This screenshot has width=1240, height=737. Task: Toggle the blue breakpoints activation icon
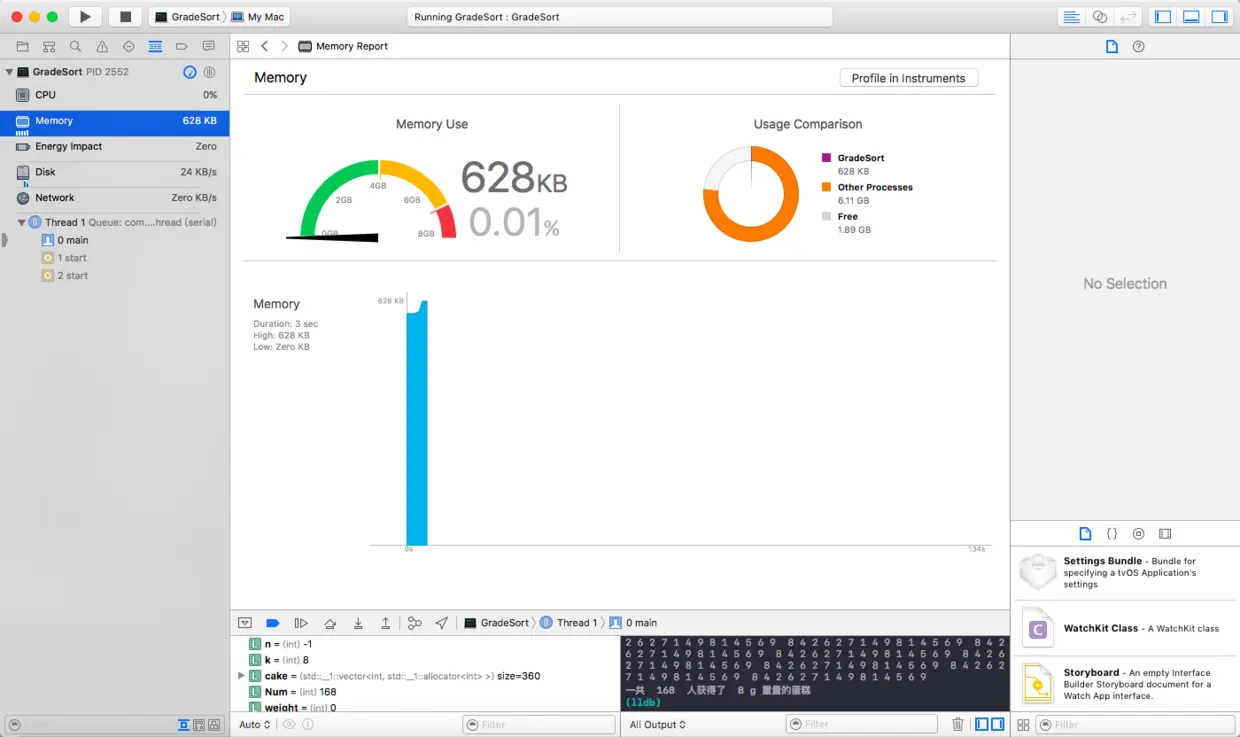coord(272,623)
